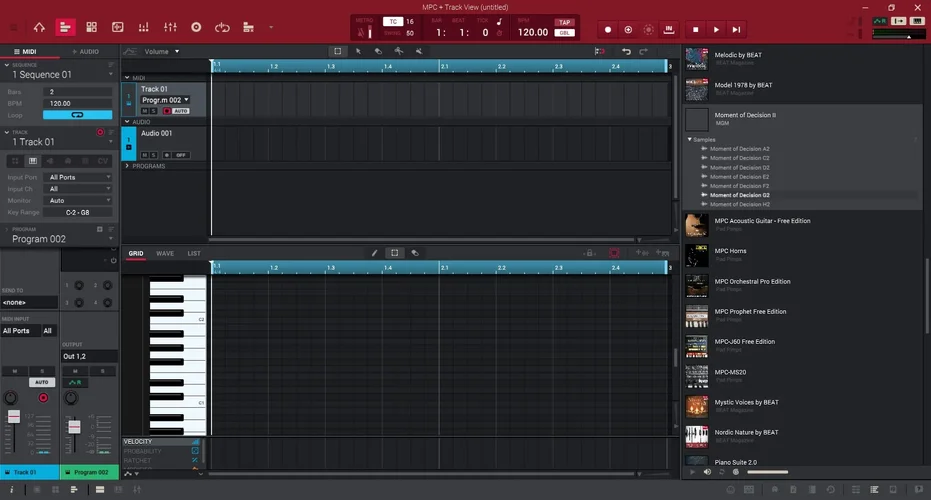Click the mixer icon in bottom bar
This screenshot has width=931, height=500.
pyautogui.click(x=137, y=489)
